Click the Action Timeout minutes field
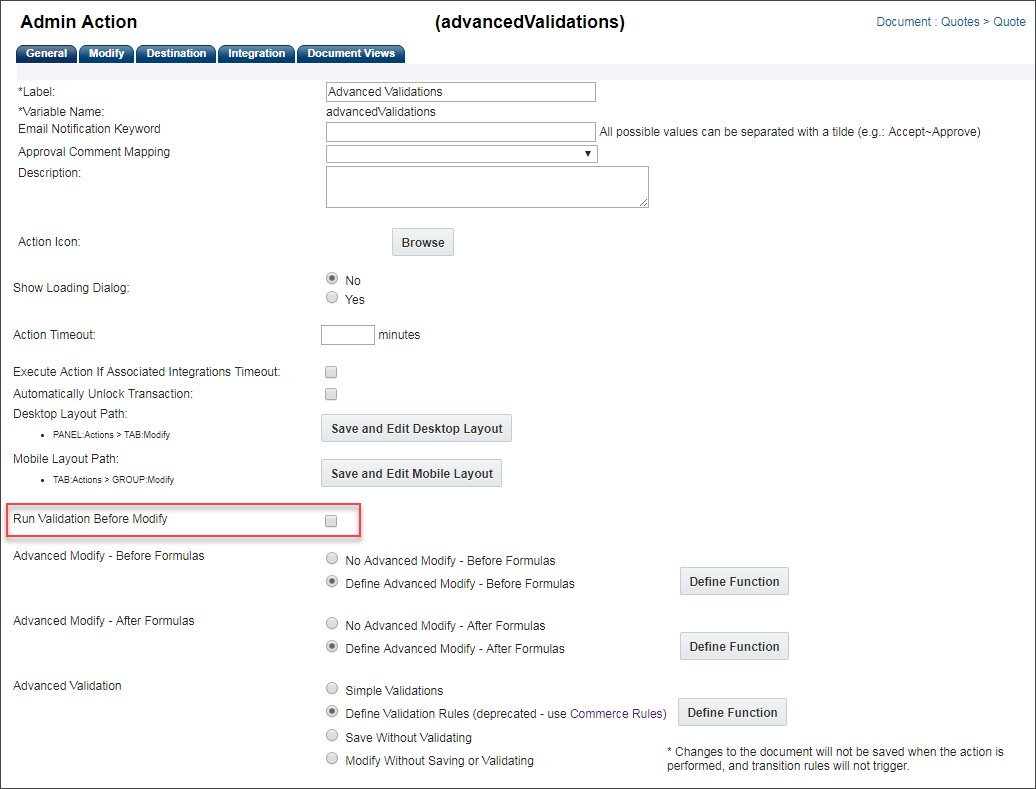The width and height of the screenshot is (1036, 789). [x=348, y=335]
